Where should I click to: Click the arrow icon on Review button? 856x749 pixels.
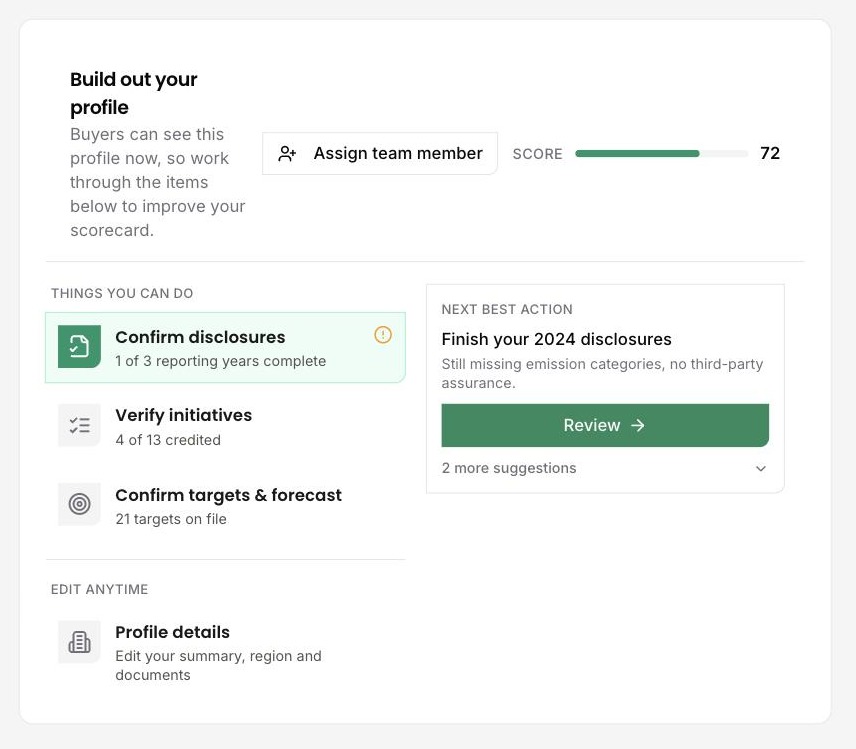638,425
